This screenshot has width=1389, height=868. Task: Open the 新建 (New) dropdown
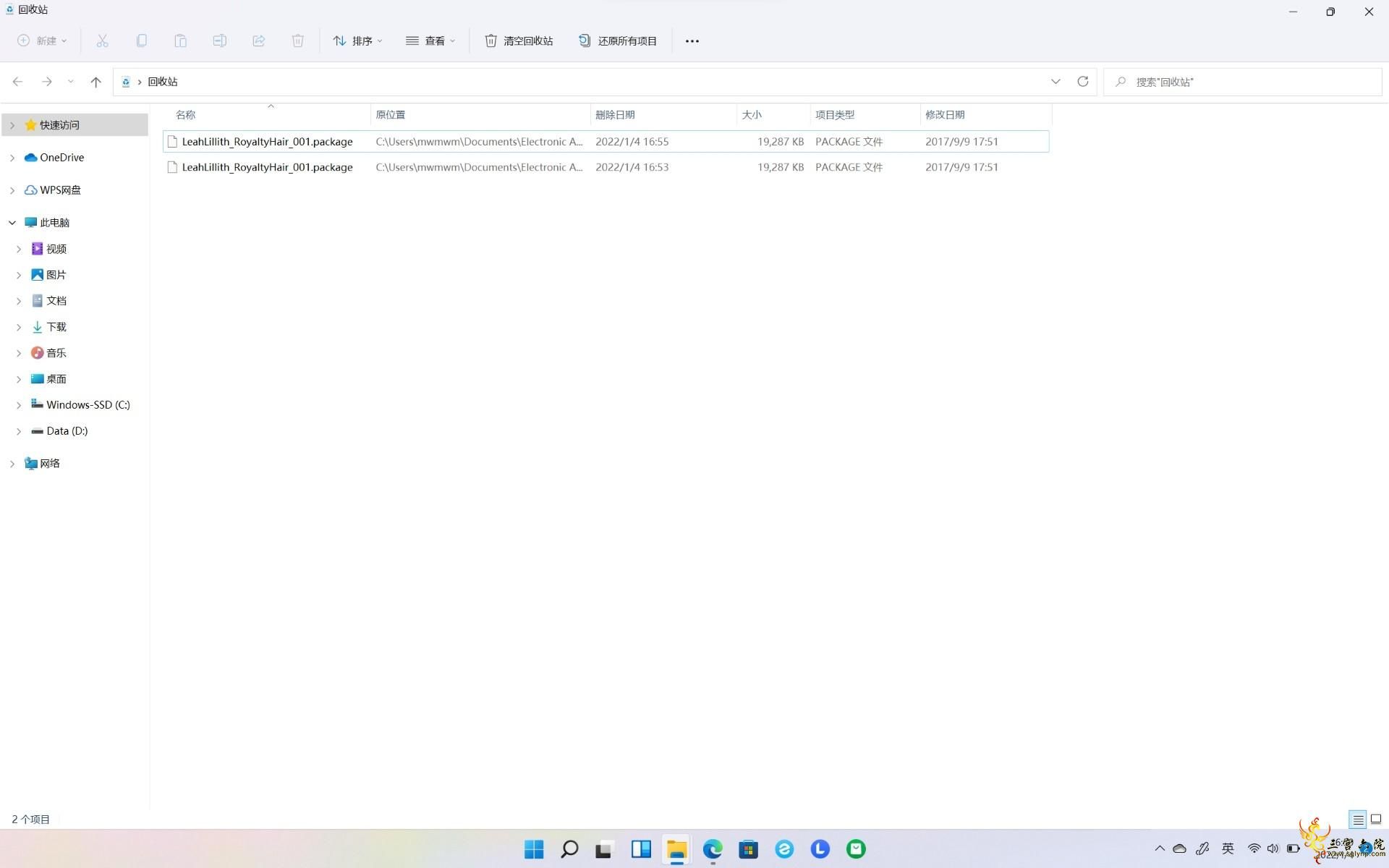coord(42,41)
